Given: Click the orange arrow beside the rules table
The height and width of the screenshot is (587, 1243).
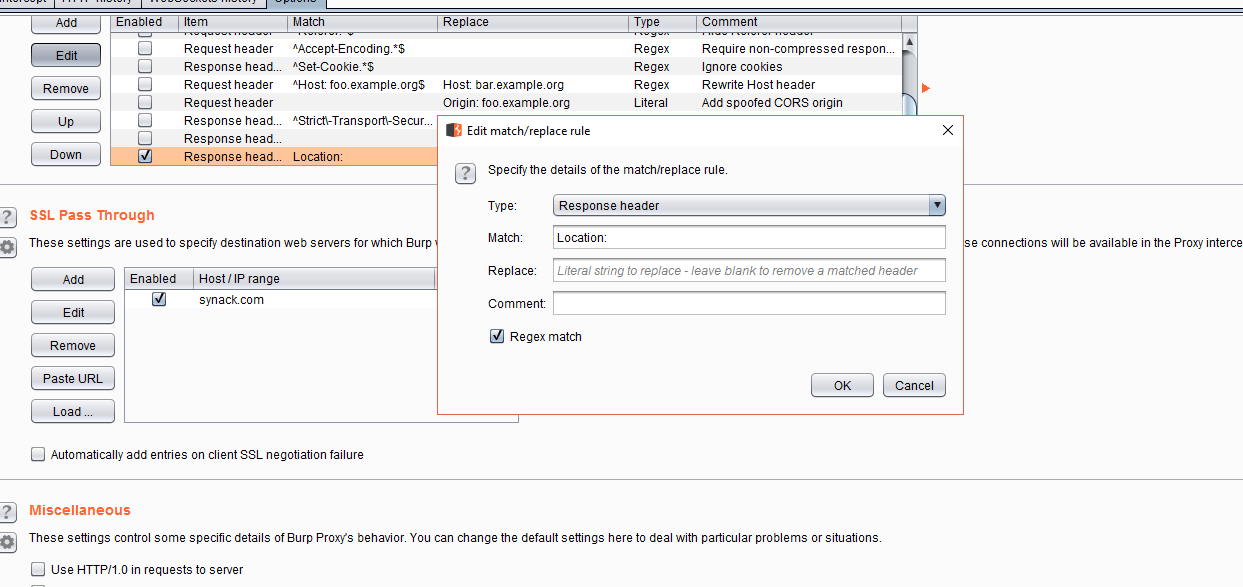Looking at the screenshot, I should click(926, 89).
